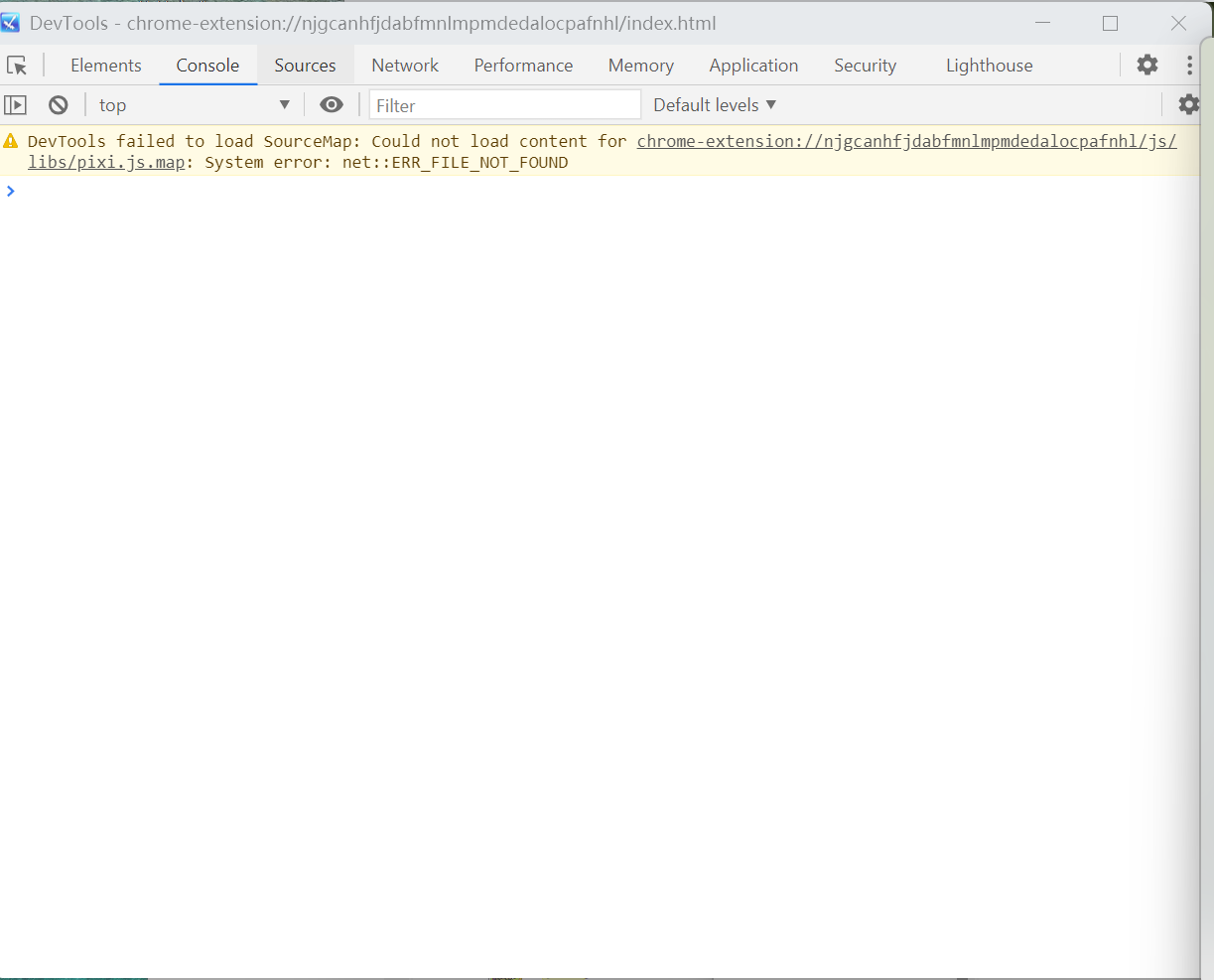The height and width of the screenshot is (980, 1214).
Task: Clear the console with the ban icon
Action: point(59,104)
